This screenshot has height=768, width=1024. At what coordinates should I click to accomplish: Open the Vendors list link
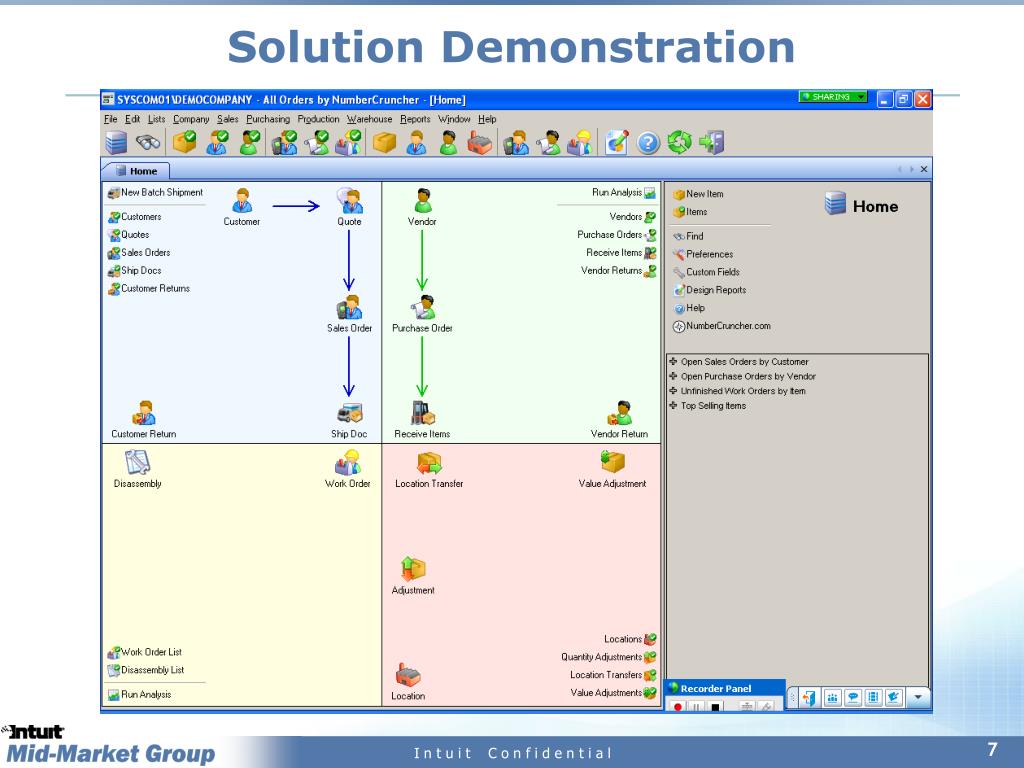632,217
